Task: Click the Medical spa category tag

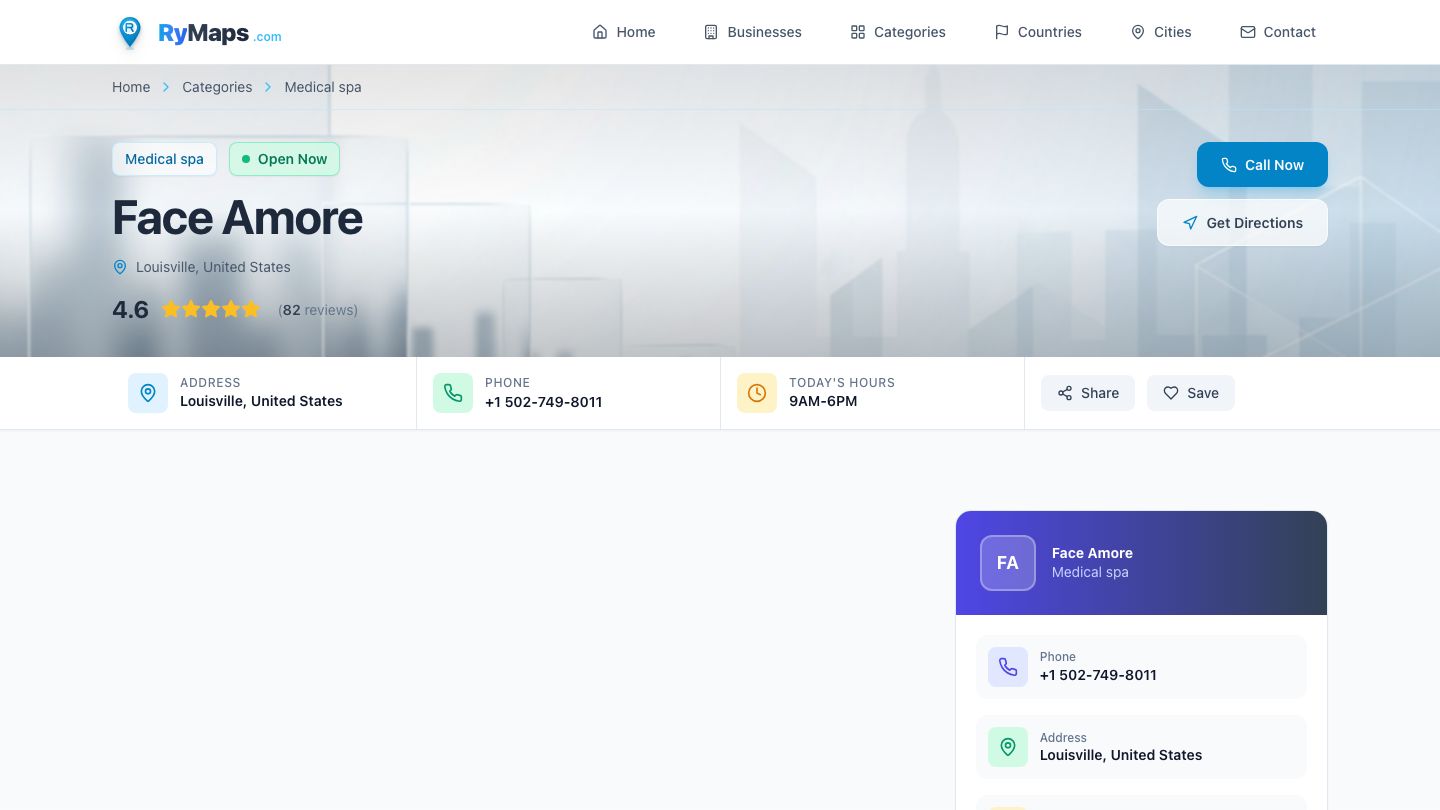Action: tap(164, 159)
